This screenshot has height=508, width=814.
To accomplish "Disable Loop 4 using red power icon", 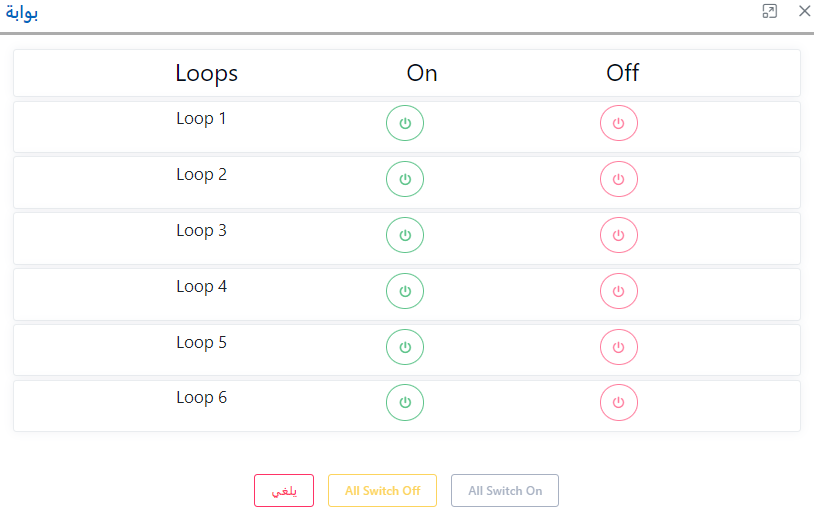I will [618, 291].
